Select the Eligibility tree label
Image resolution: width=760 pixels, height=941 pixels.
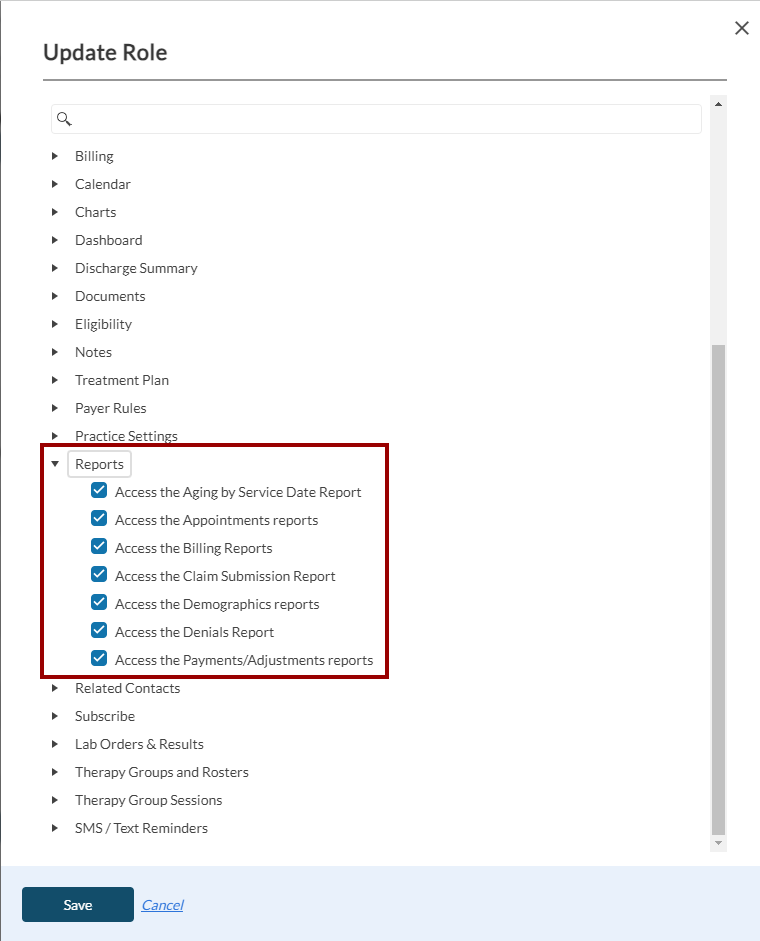[103, 324]
